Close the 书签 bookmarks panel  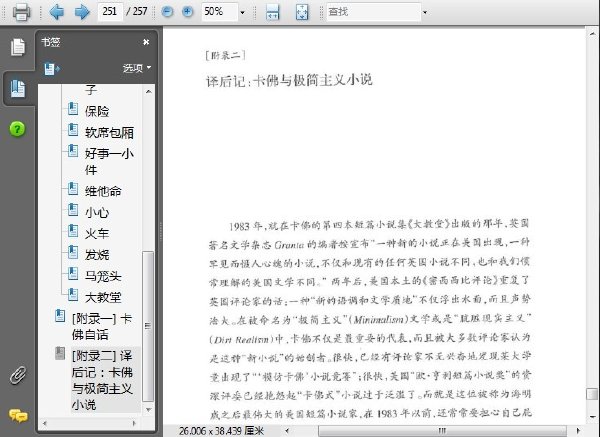[x=146, y=42]
